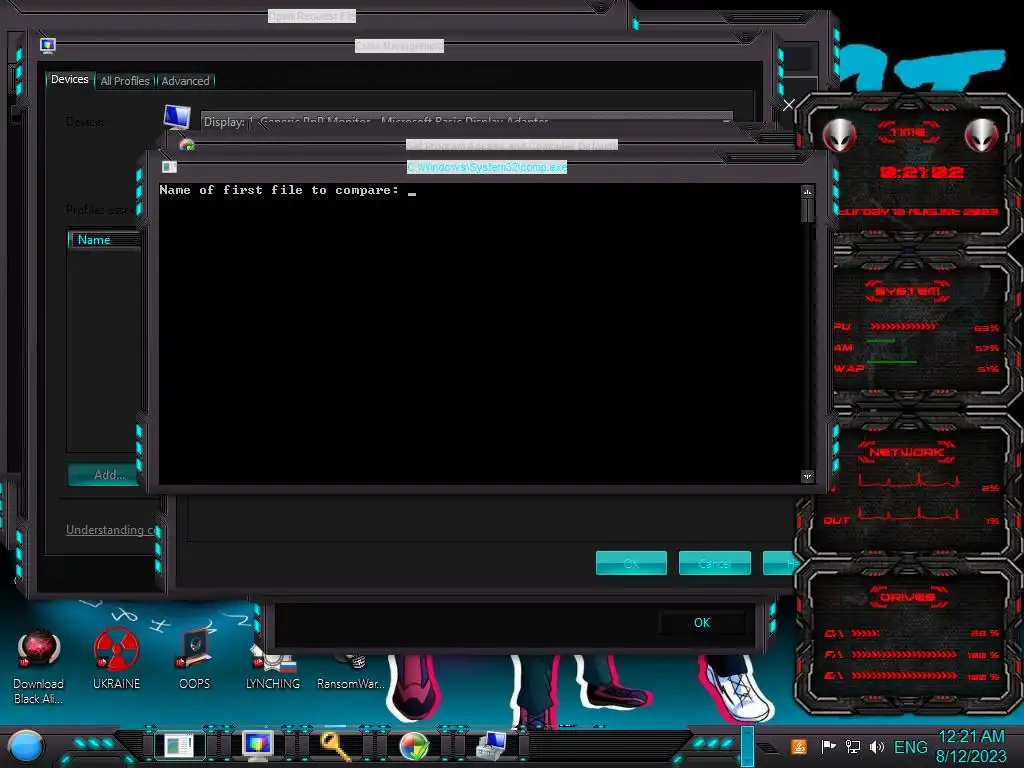
Task: Click the right alien head gadget icon
Action: (x=981, y=136)
